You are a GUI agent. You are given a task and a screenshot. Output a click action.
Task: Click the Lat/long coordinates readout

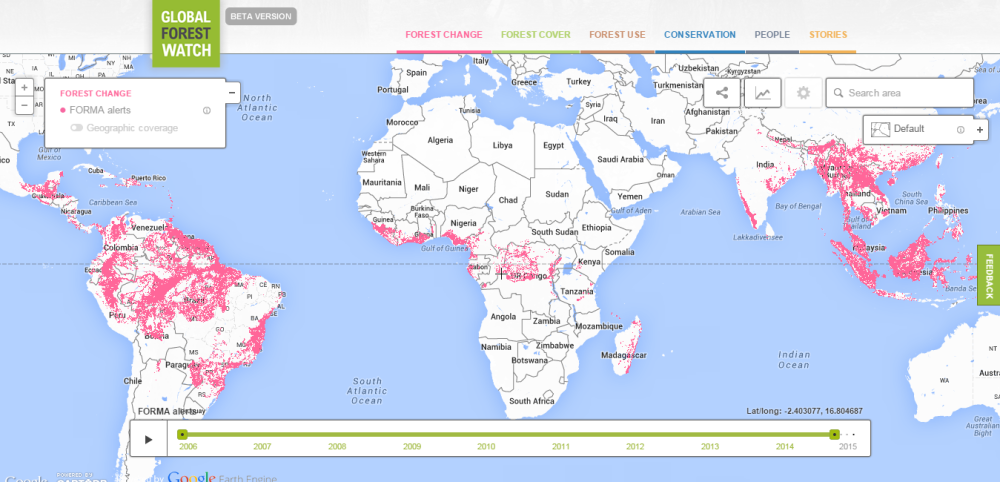coord(804,411)
